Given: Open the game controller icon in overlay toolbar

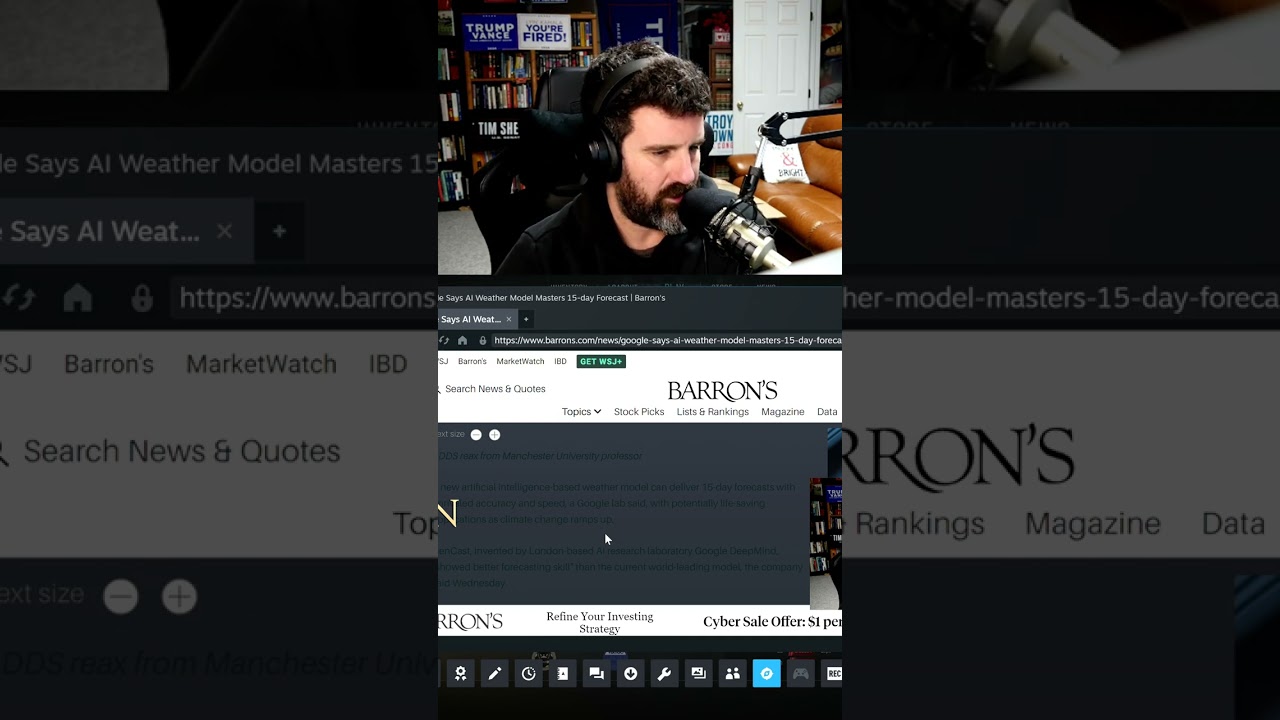Looking at the screenshot, I should pyautogui.click(x=800, y=674).
